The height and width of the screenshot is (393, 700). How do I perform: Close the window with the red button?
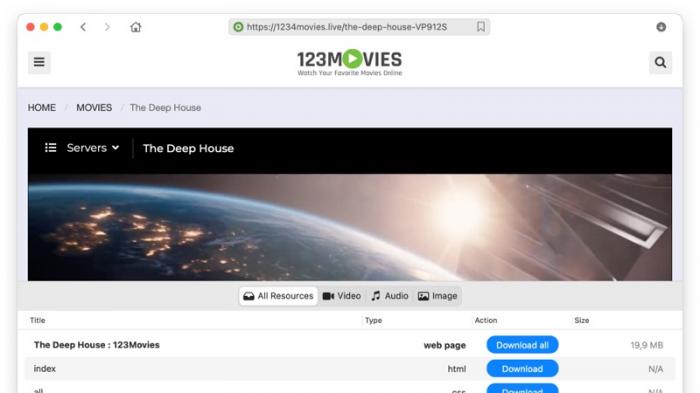click(x=30, y=27)
